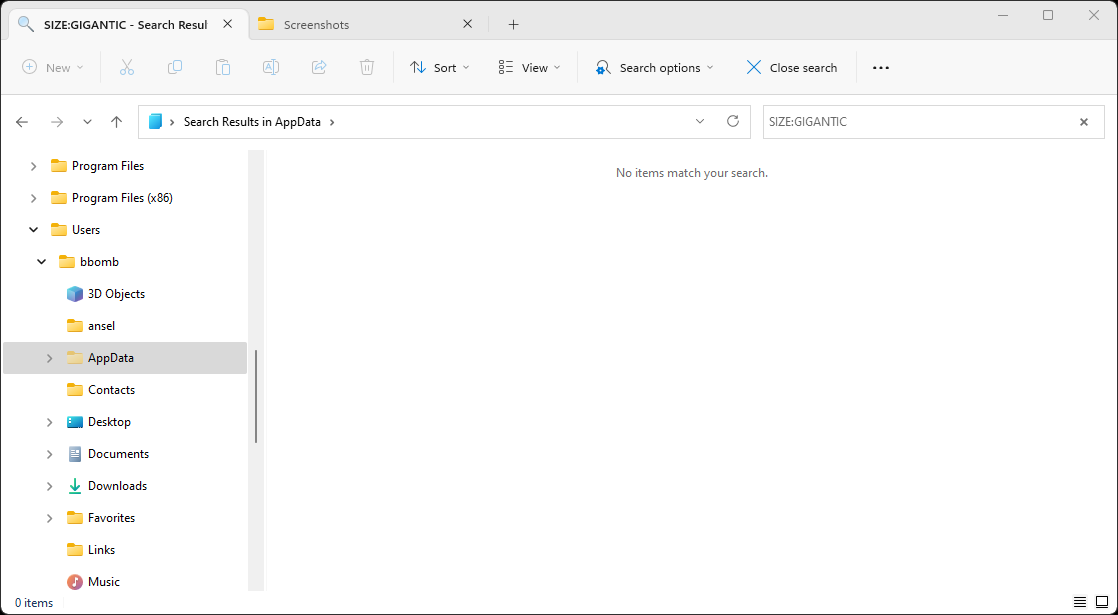Click the Back navigation arrow
1118x615 pixels.
tap(22, 122)
